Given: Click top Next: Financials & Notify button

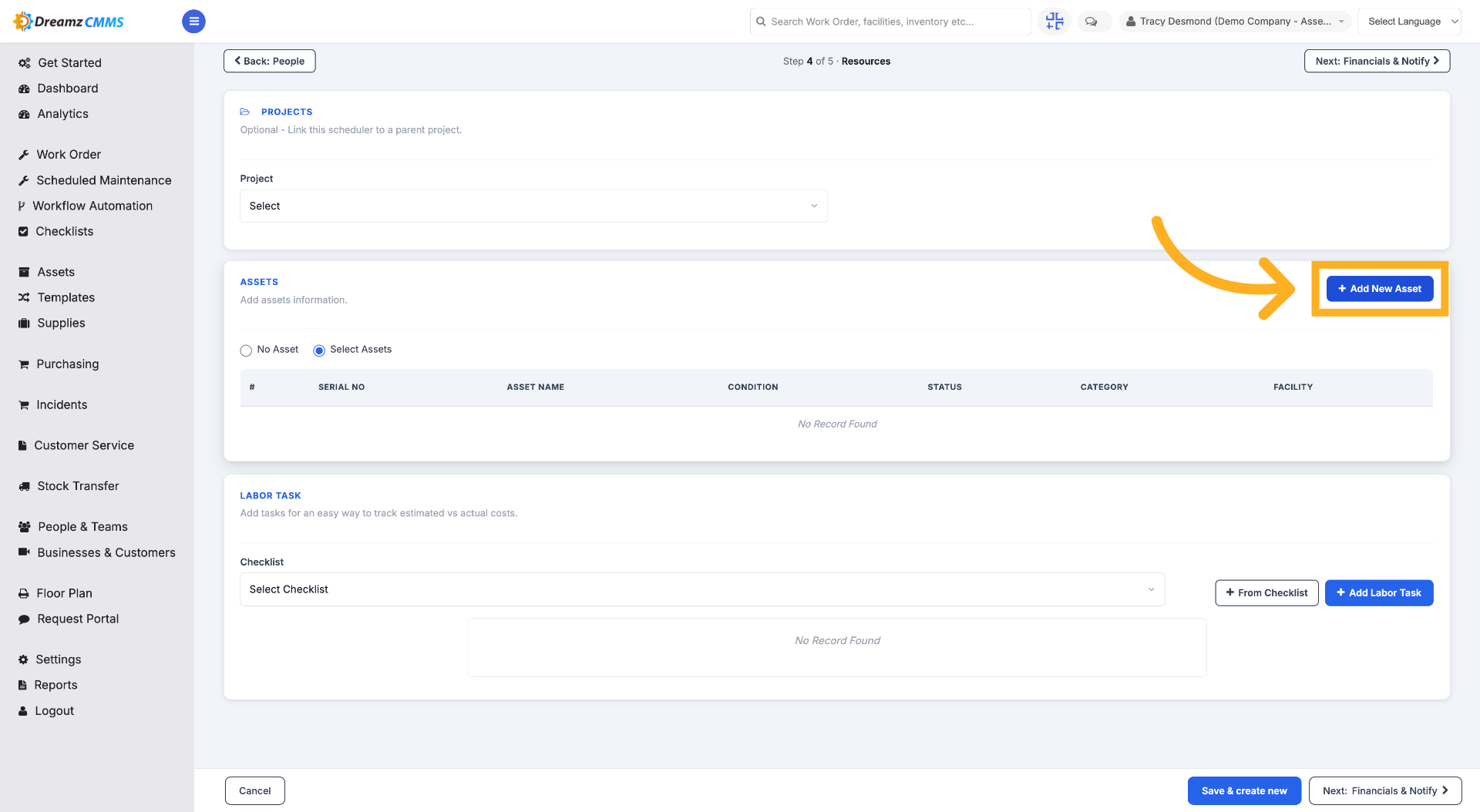Looking at the screenshot, I should [x=1377, y=61].
